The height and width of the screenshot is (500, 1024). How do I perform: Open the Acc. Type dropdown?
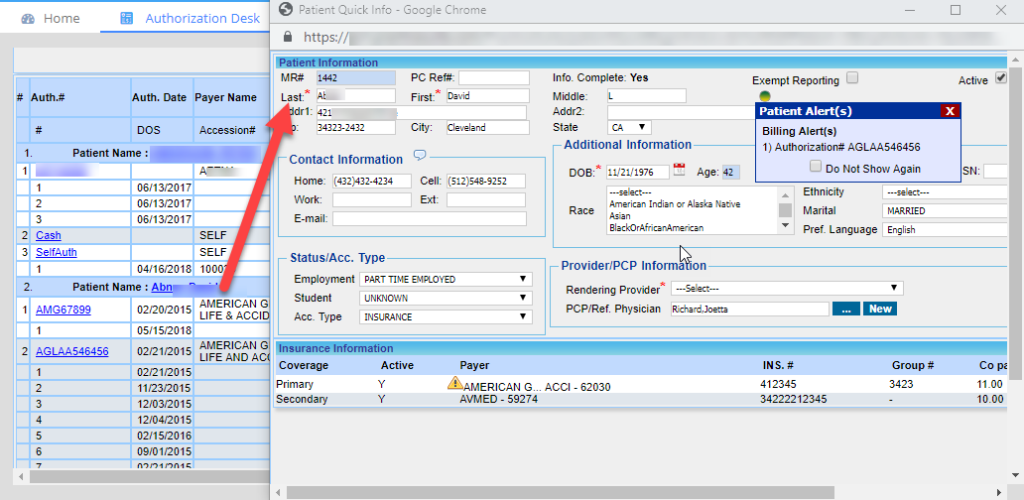pos(445,317)
